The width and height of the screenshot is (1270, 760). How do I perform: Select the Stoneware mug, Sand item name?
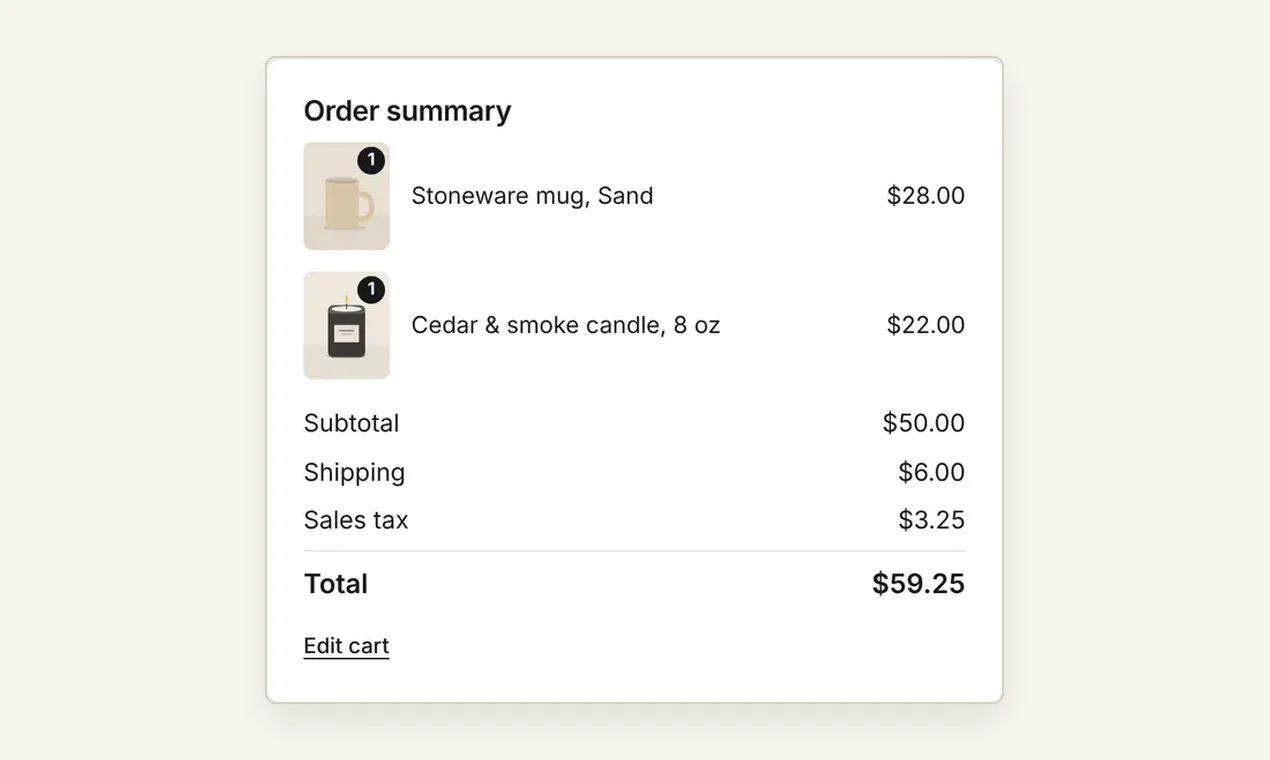click(x=532, y=196)
